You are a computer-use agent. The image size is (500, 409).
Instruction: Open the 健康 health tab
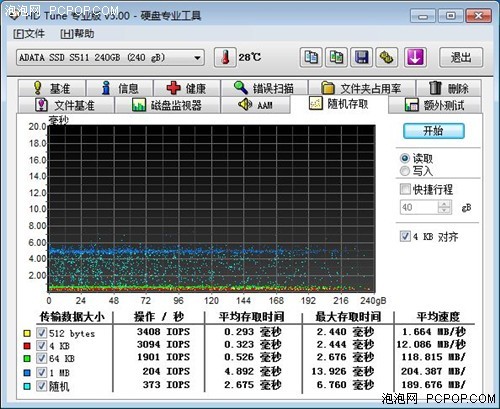(187, 88)
